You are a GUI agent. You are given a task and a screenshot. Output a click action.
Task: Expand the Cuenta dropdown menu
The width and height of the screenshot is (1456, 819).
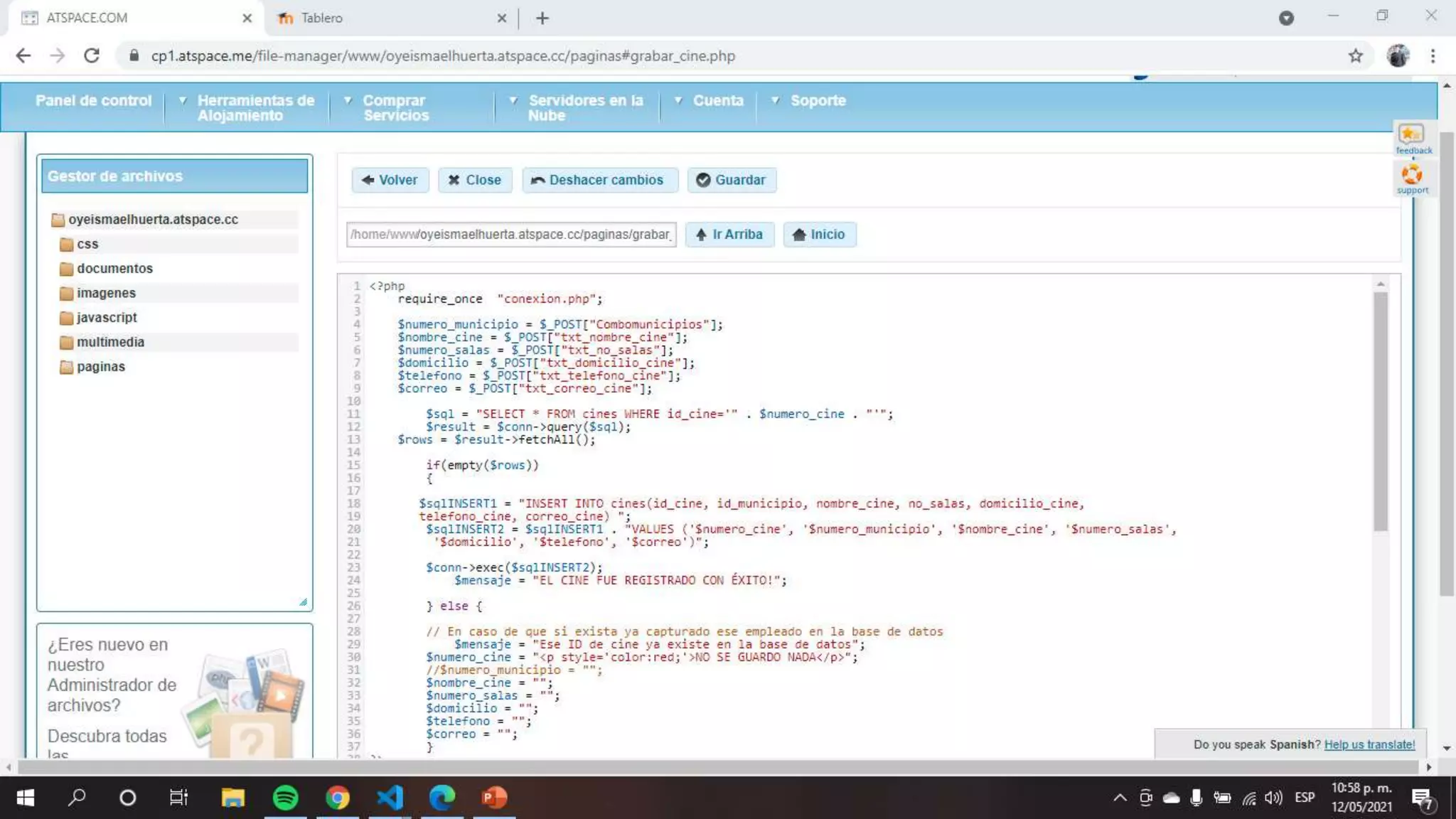click(717, 101)
